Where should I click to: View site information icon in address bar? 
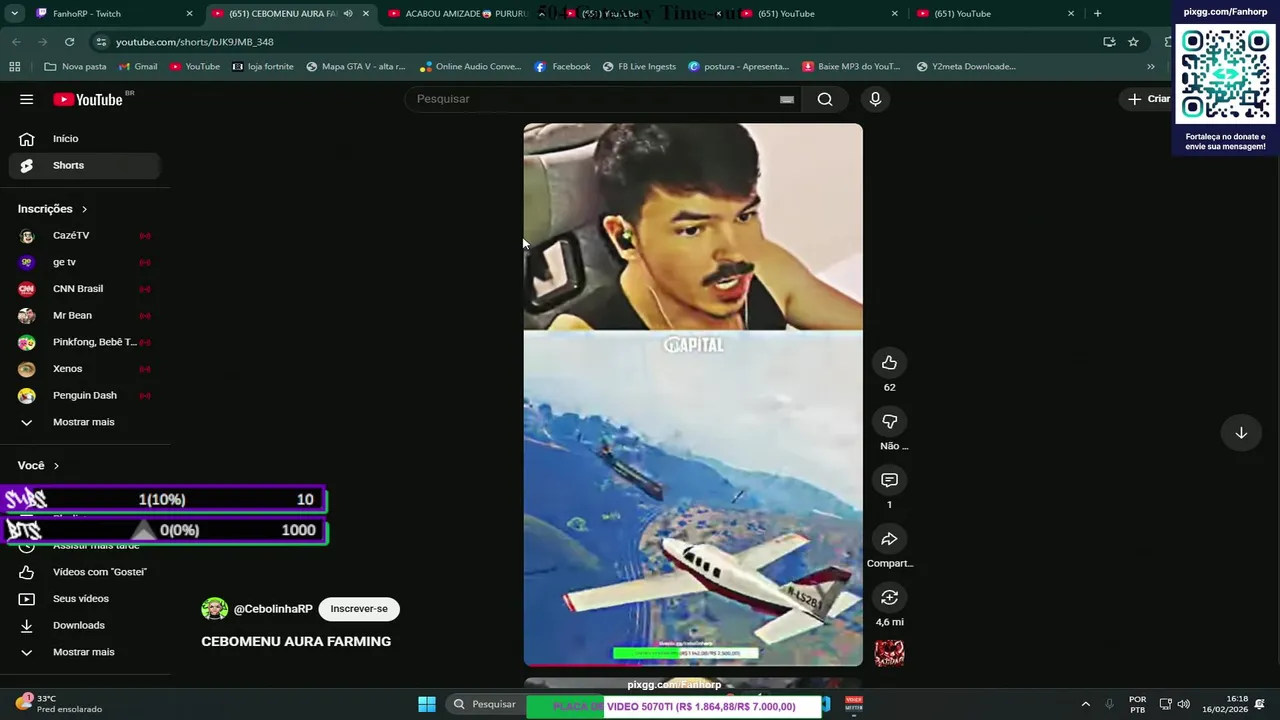100,42
